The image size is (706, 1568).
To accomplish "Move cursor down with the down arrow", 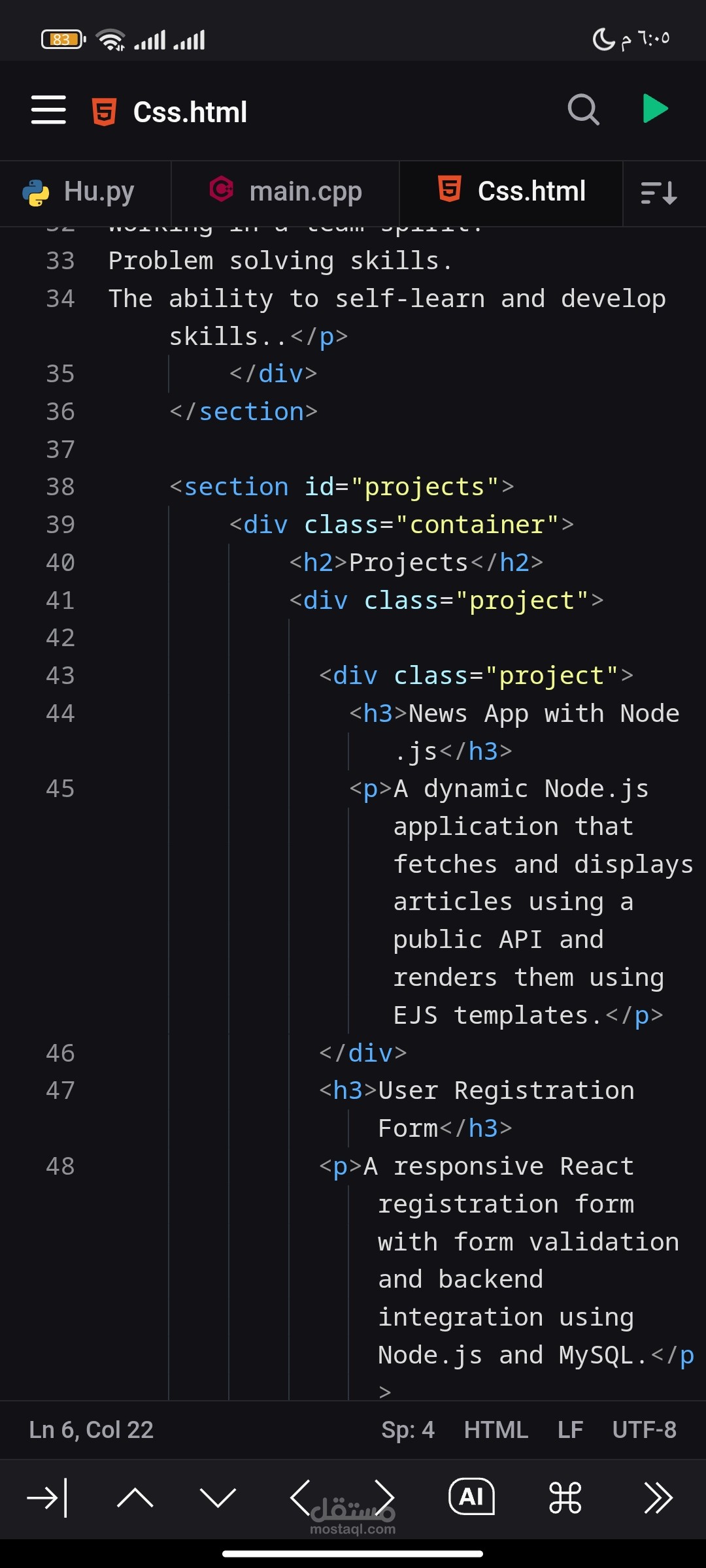I will coord(218,1497).
